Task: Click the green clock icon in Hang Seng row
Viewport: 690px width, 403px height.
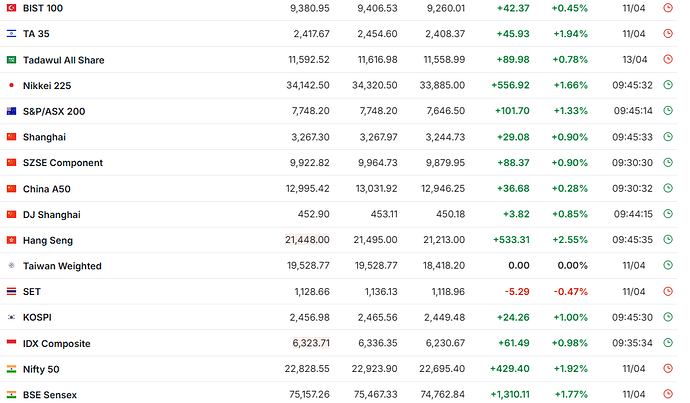Action: 666,240
